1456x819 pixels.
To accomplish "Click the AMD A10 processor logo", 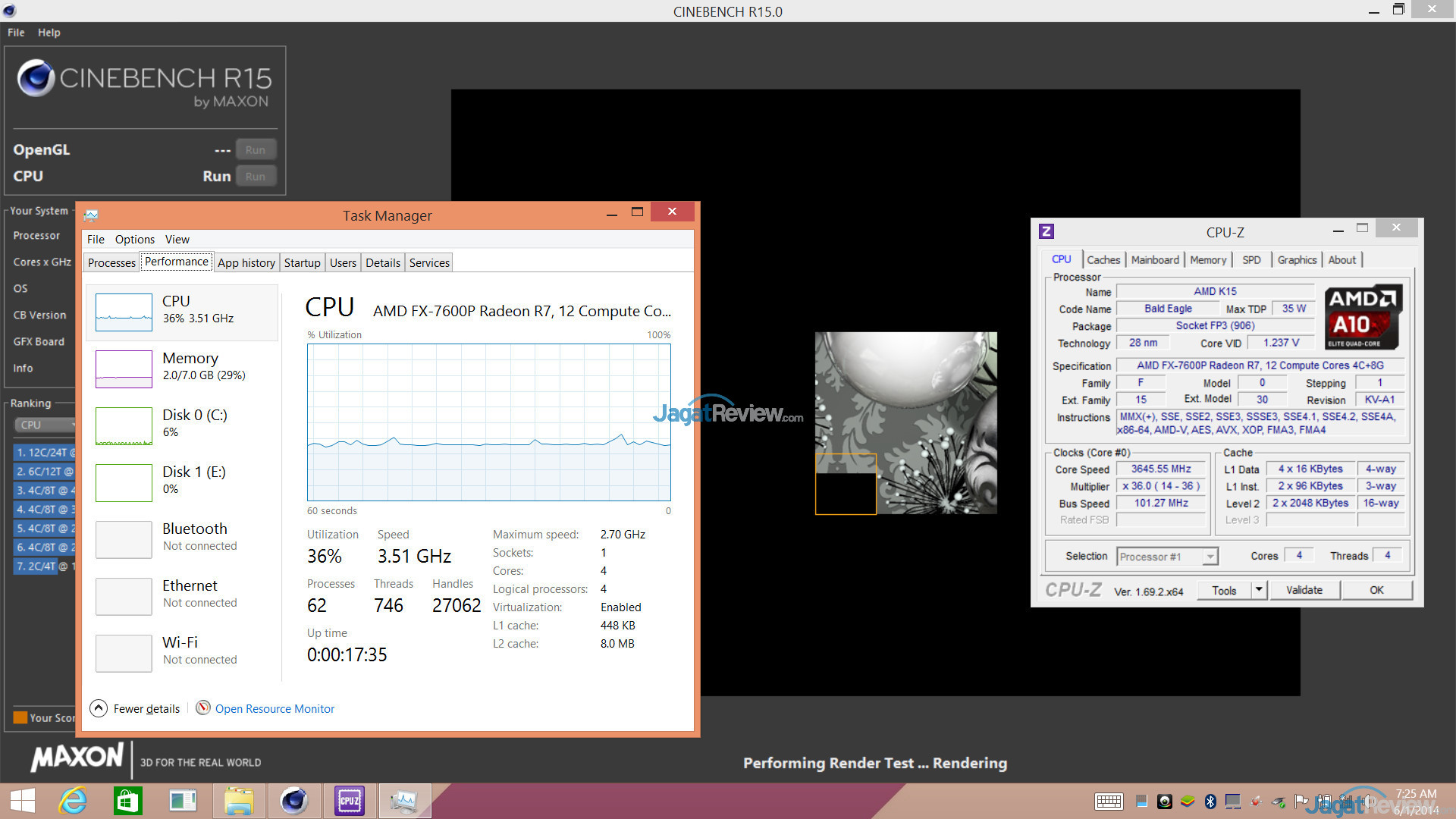I will click(1363, 317).
